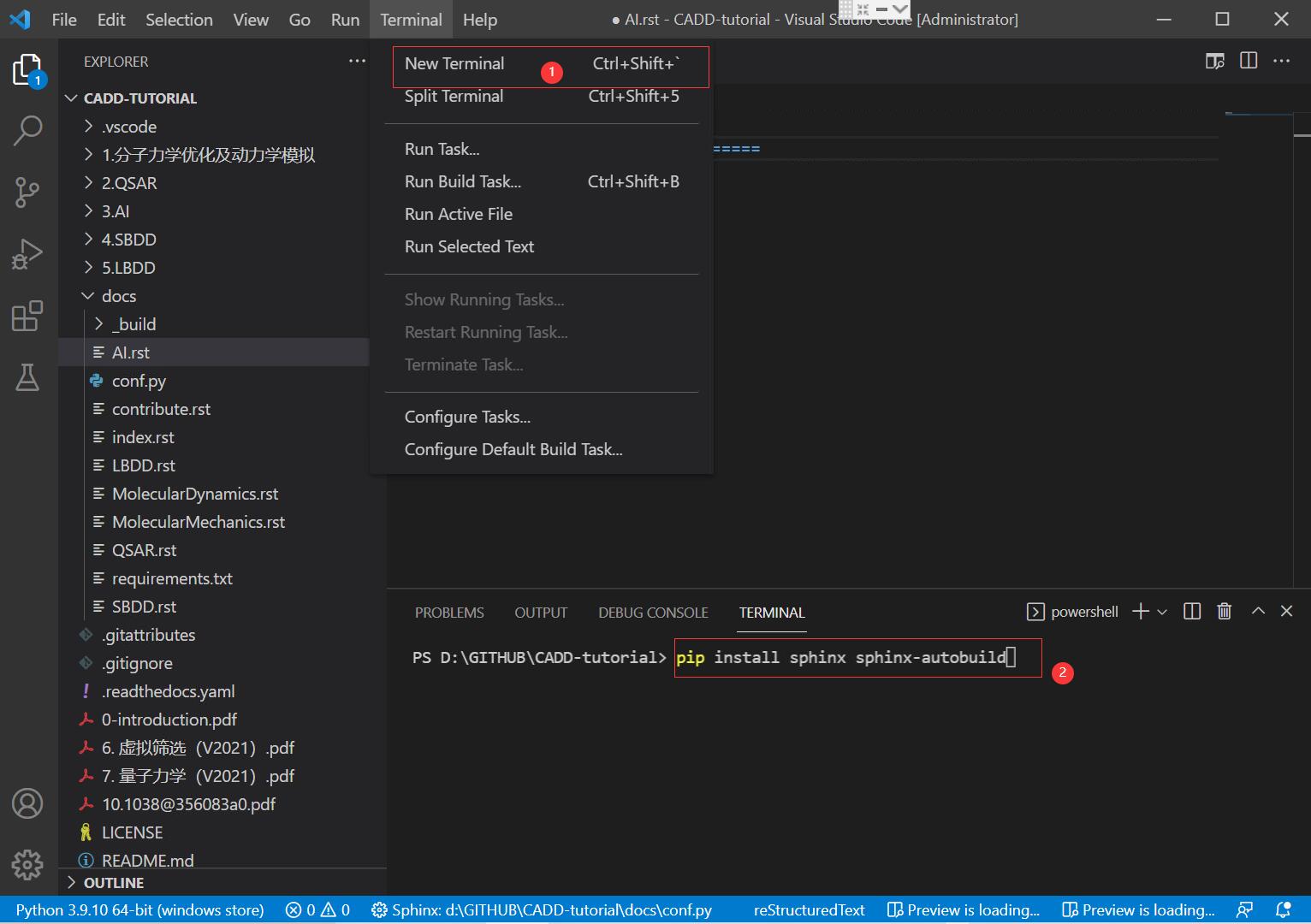Open the Run menu
This screenshot has width=1311, height=924.
(345, 20)
